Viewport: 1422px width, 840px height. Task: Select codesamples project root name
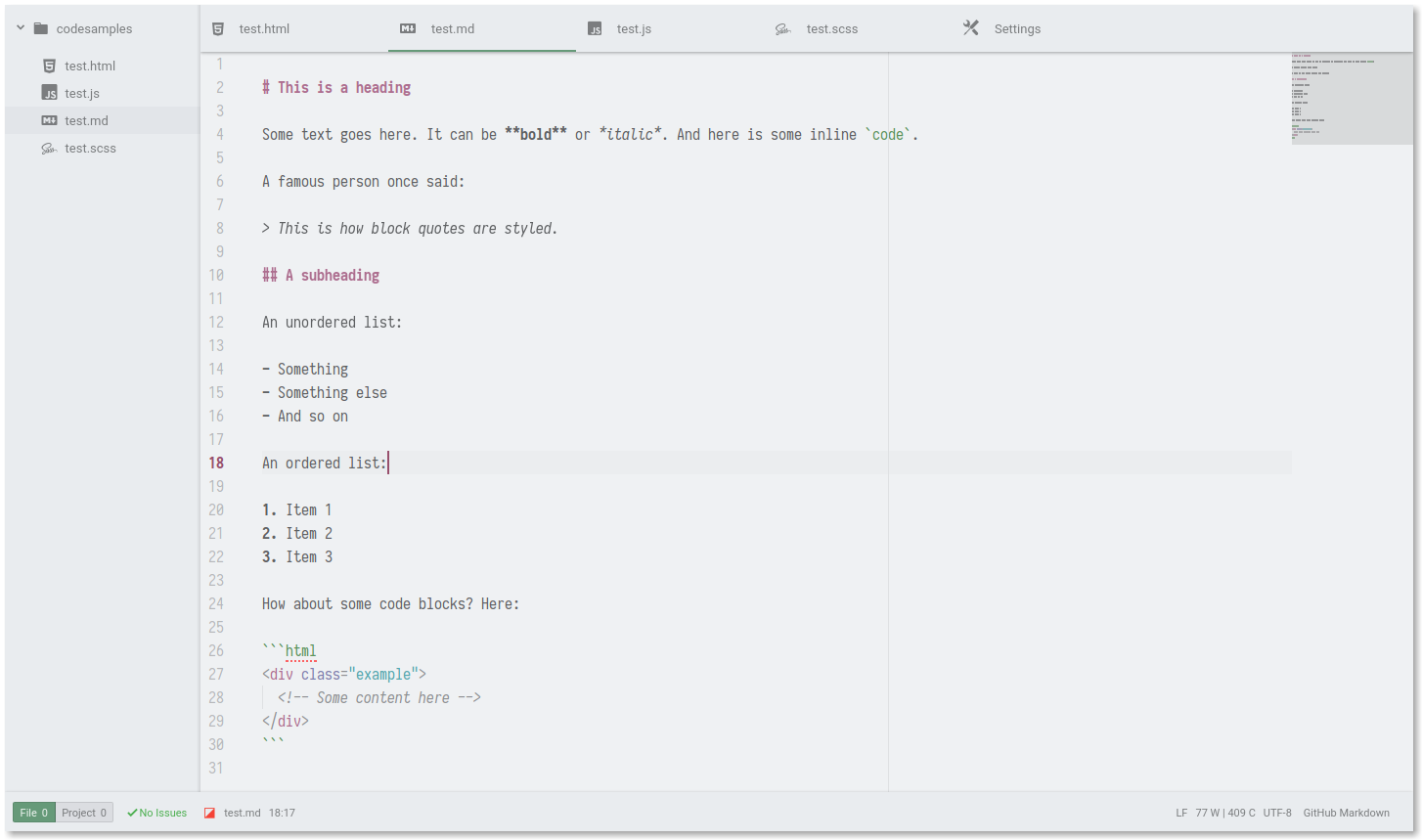coord(94,29)
